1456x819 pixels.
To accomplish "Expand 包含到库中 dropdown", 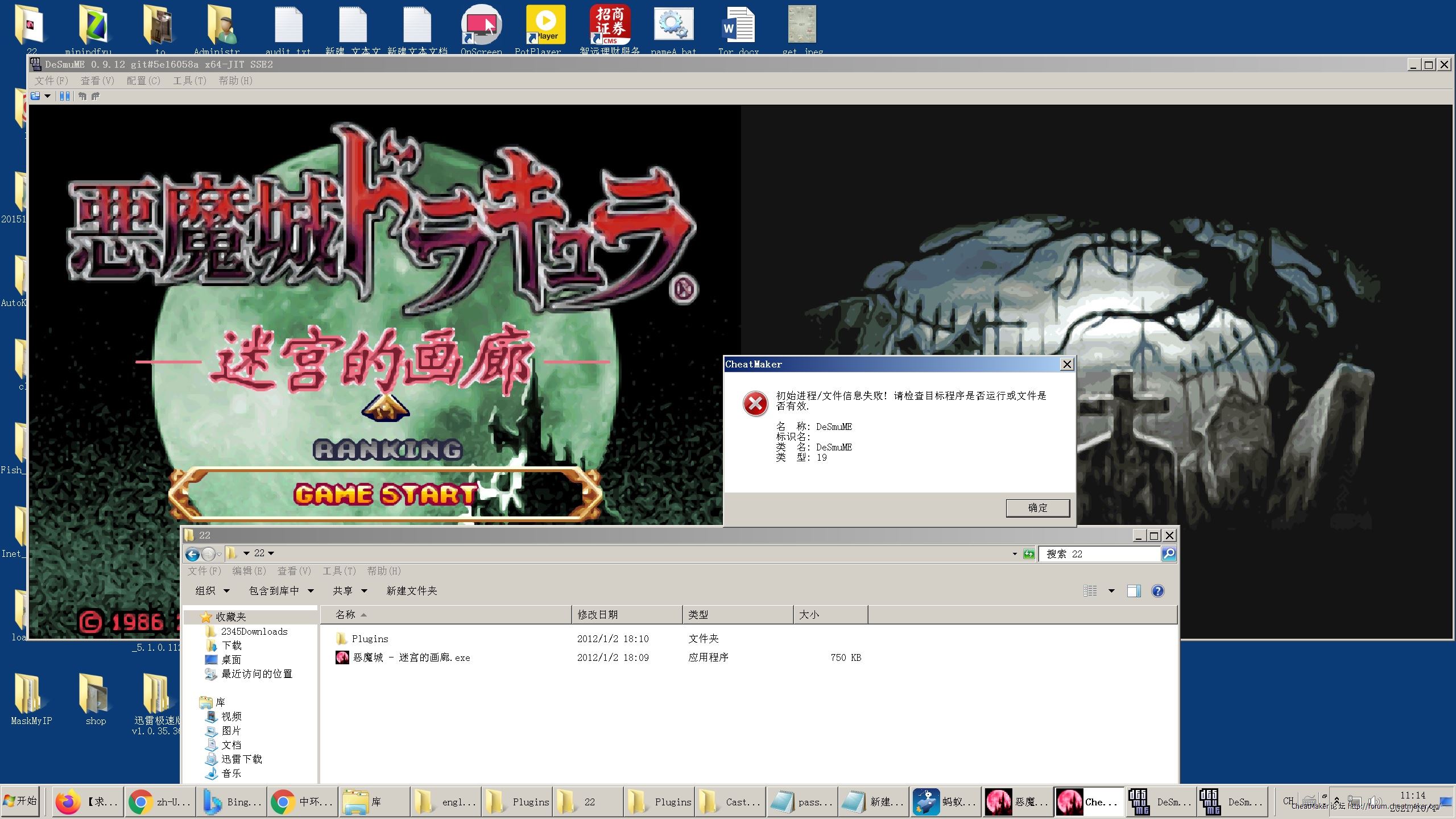I will coord(281,591).
